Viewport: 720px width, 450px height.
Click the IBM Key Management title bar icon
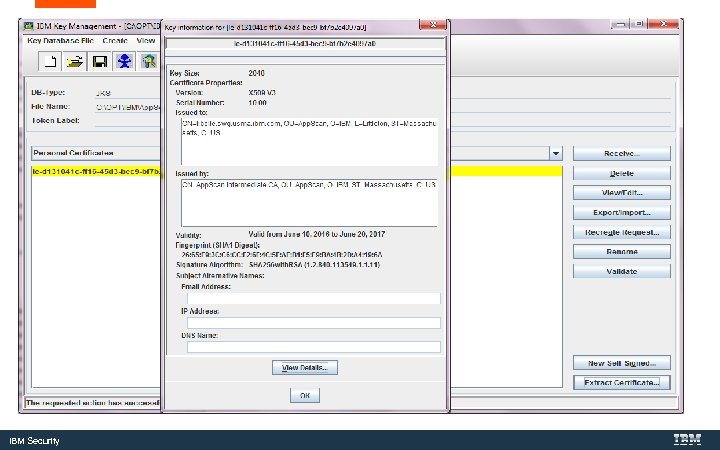(x=28, y=26)
